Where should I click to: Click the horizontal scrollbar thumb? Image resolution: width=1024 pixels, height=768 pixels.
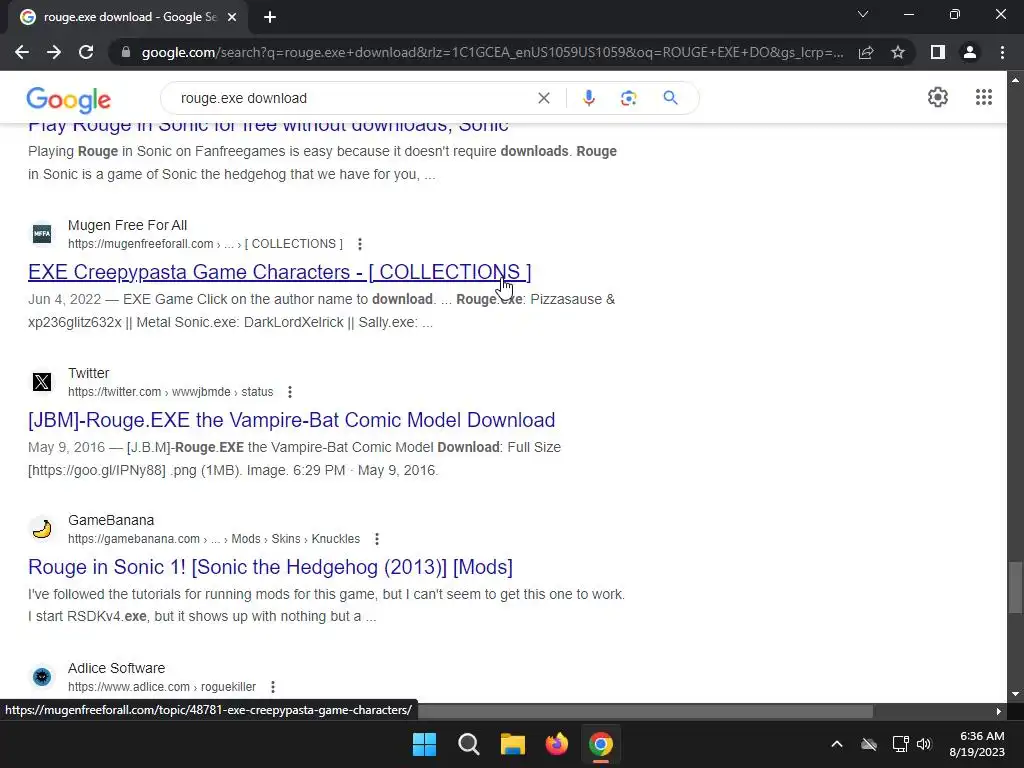pos(645,711)
